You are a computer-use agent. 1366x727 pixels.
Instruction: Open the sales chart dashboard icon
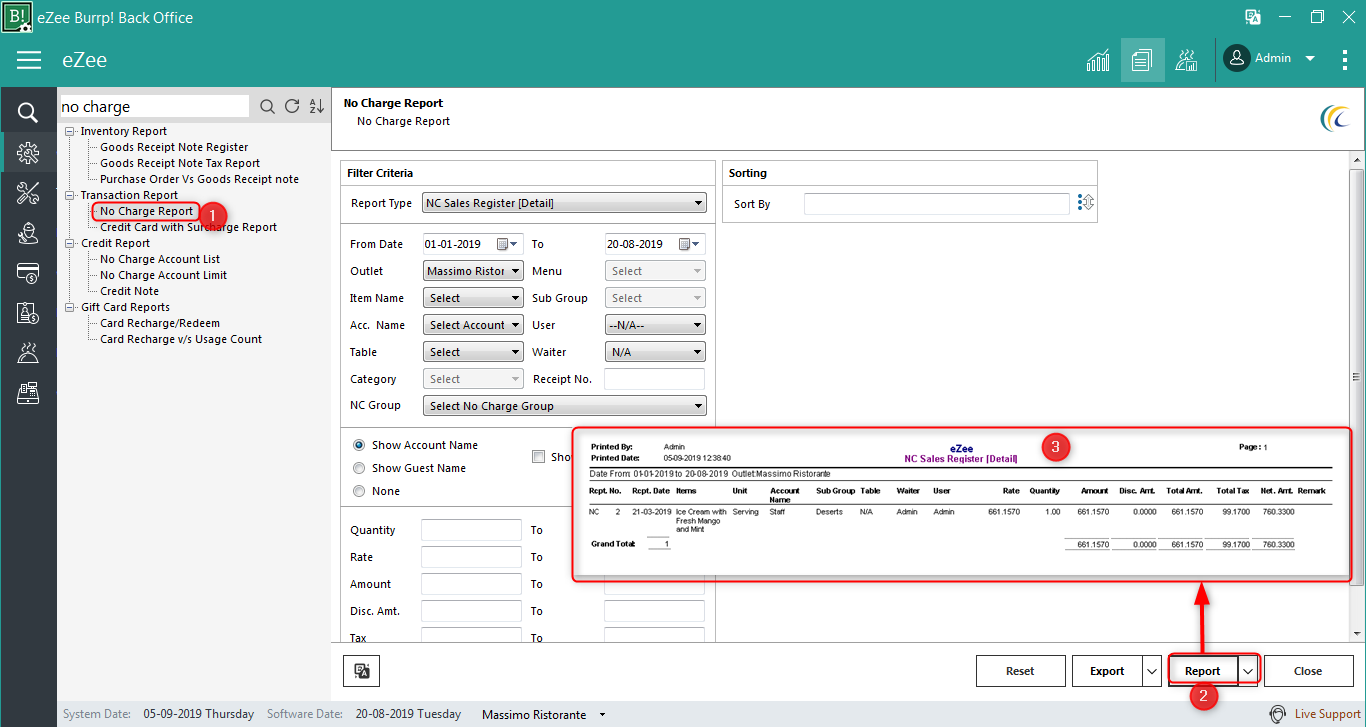pyautogui.click(x=1098, y=60)
